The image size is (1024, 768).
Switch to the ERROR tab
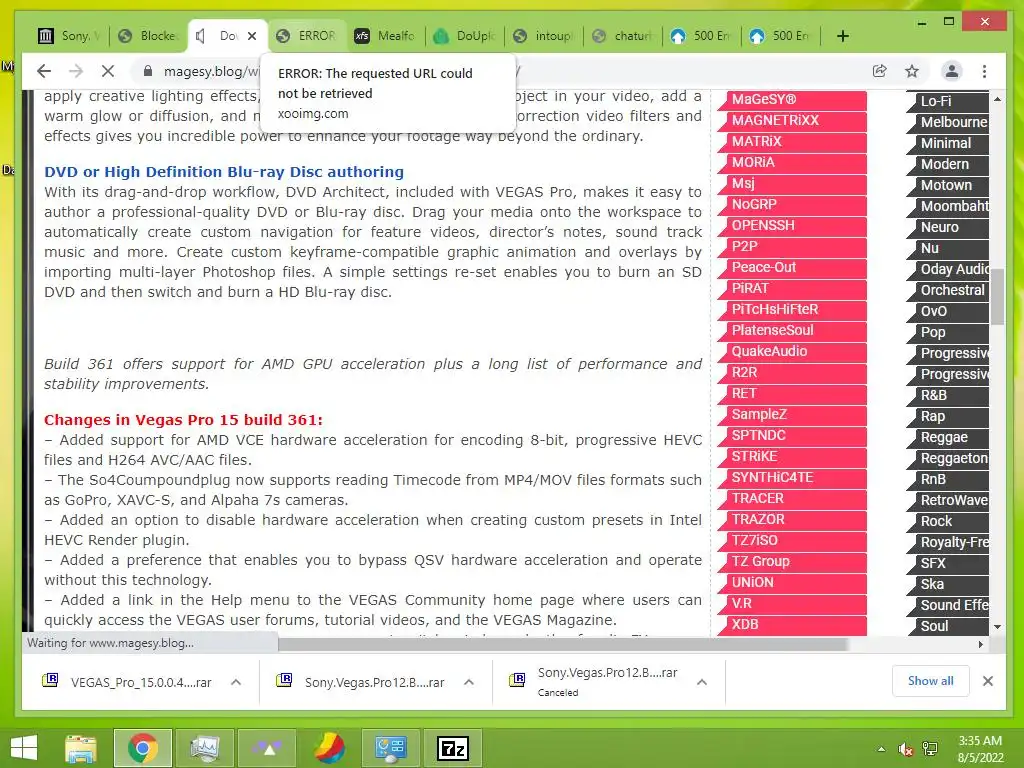point(307,36)
